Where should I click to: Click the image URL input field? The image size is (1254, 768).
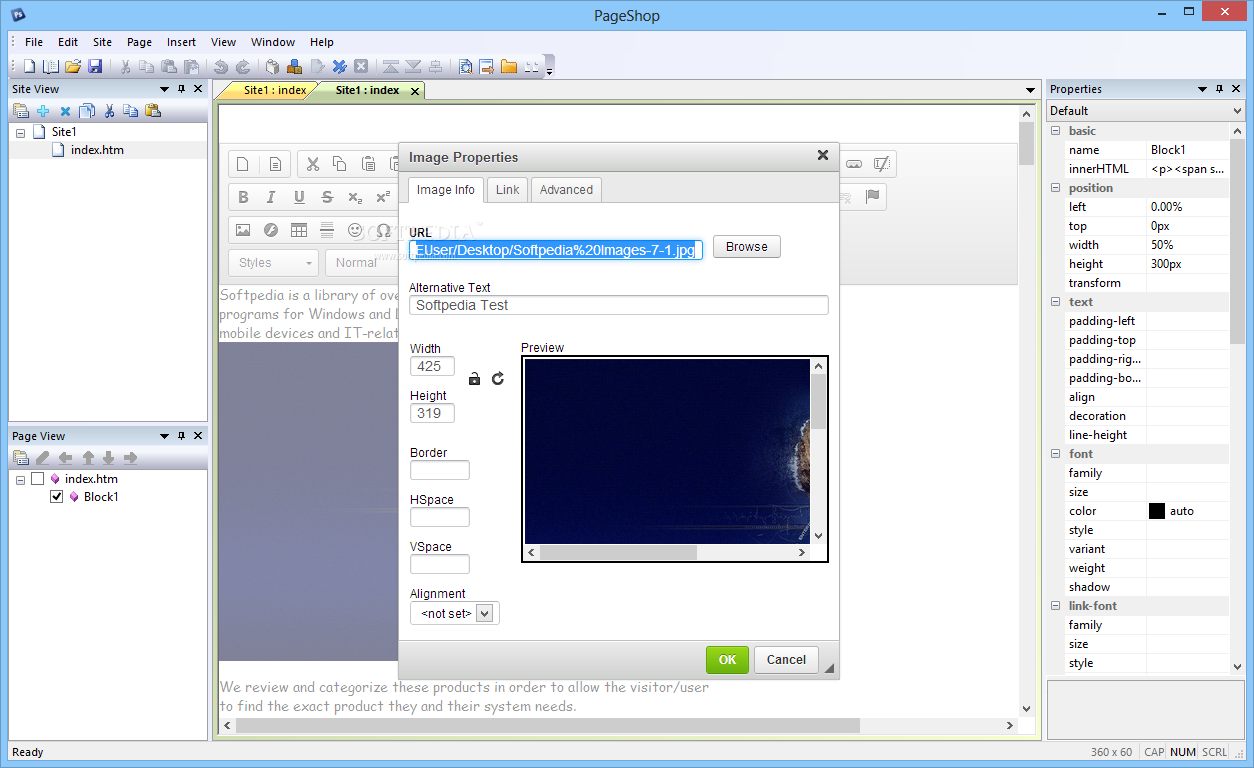(556, 250)
